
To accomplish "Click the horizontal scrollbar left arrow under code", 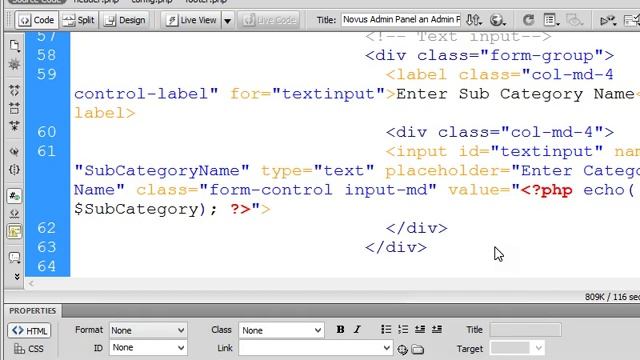I will 31,283.
